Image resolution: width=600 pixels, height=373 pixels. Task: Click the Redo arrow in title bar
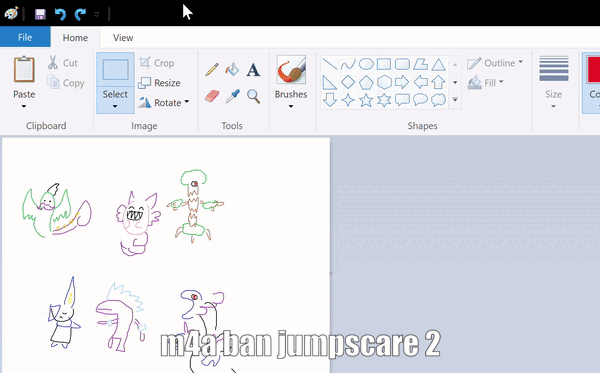point(80,14)
